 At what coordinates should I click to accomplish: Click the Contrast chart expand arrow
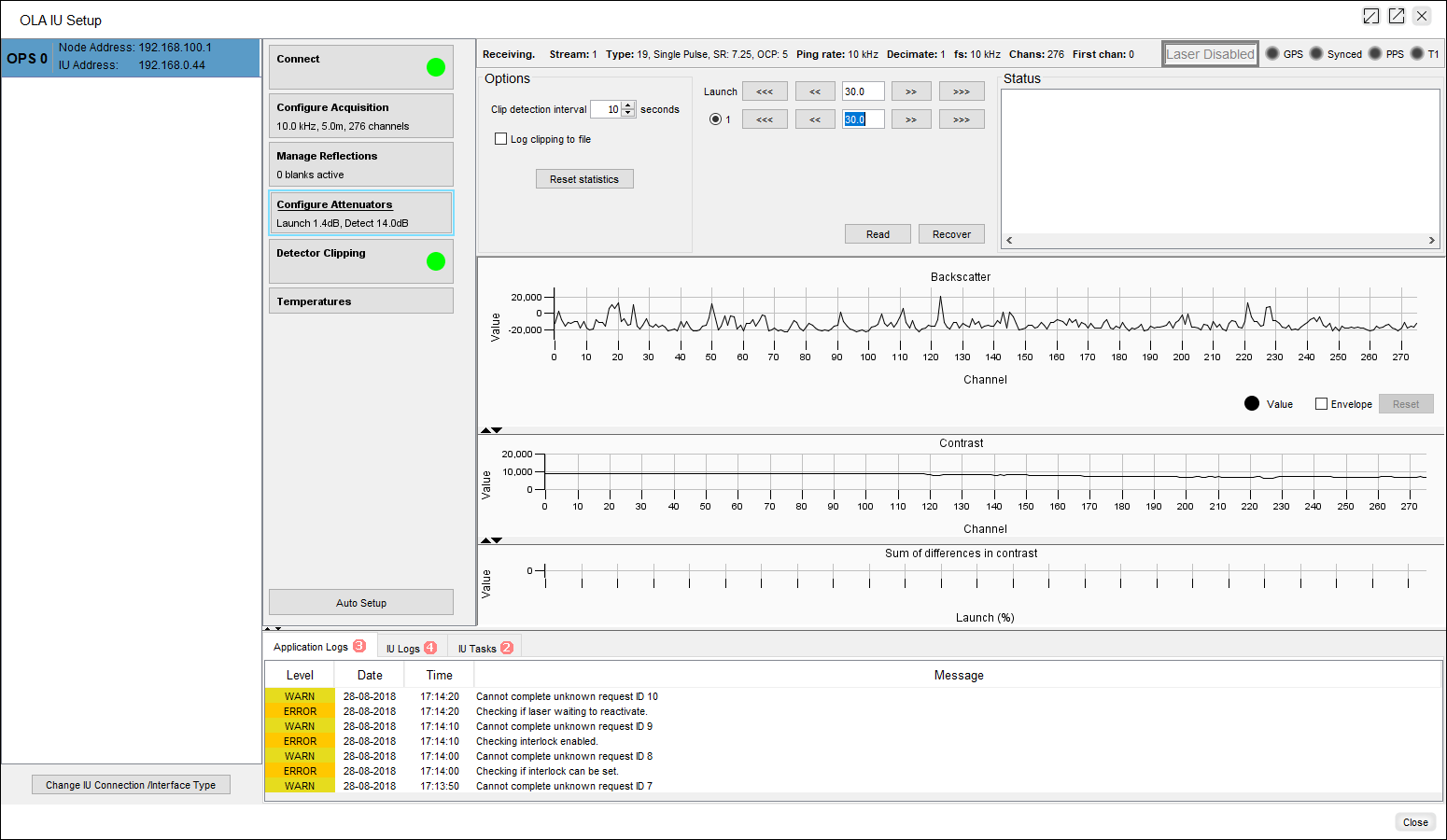pos(486,430)
